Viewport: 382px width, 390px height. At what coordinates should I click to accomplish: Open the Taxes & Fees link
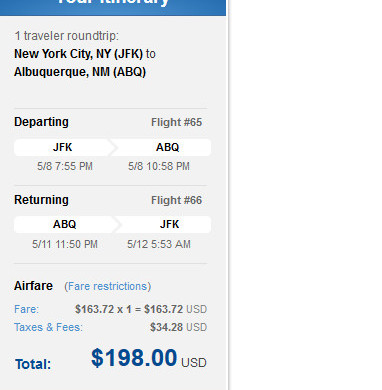click(x=48, y=327)
